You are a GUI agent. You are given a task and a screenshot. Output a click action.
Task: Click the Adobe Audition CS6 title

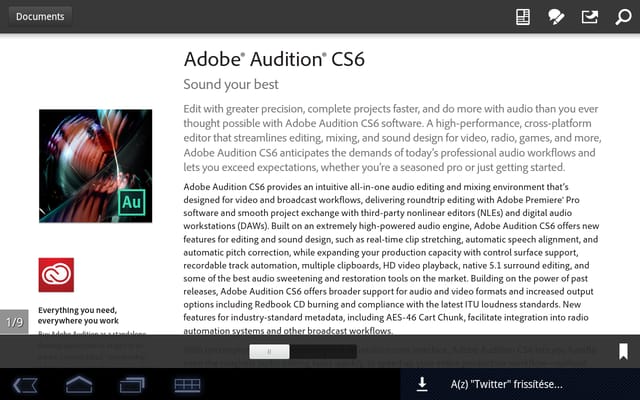coord(274,59)
